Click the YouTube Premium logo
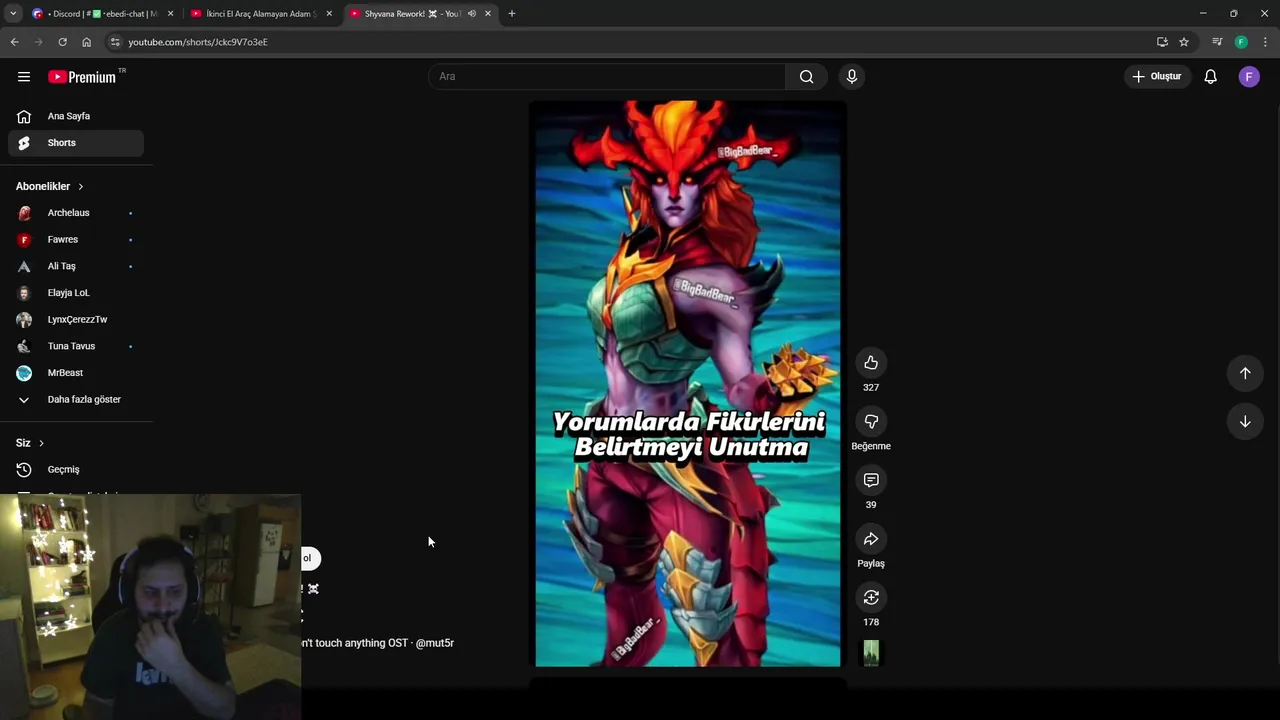The image size is (1280, 720). point(82,77)
